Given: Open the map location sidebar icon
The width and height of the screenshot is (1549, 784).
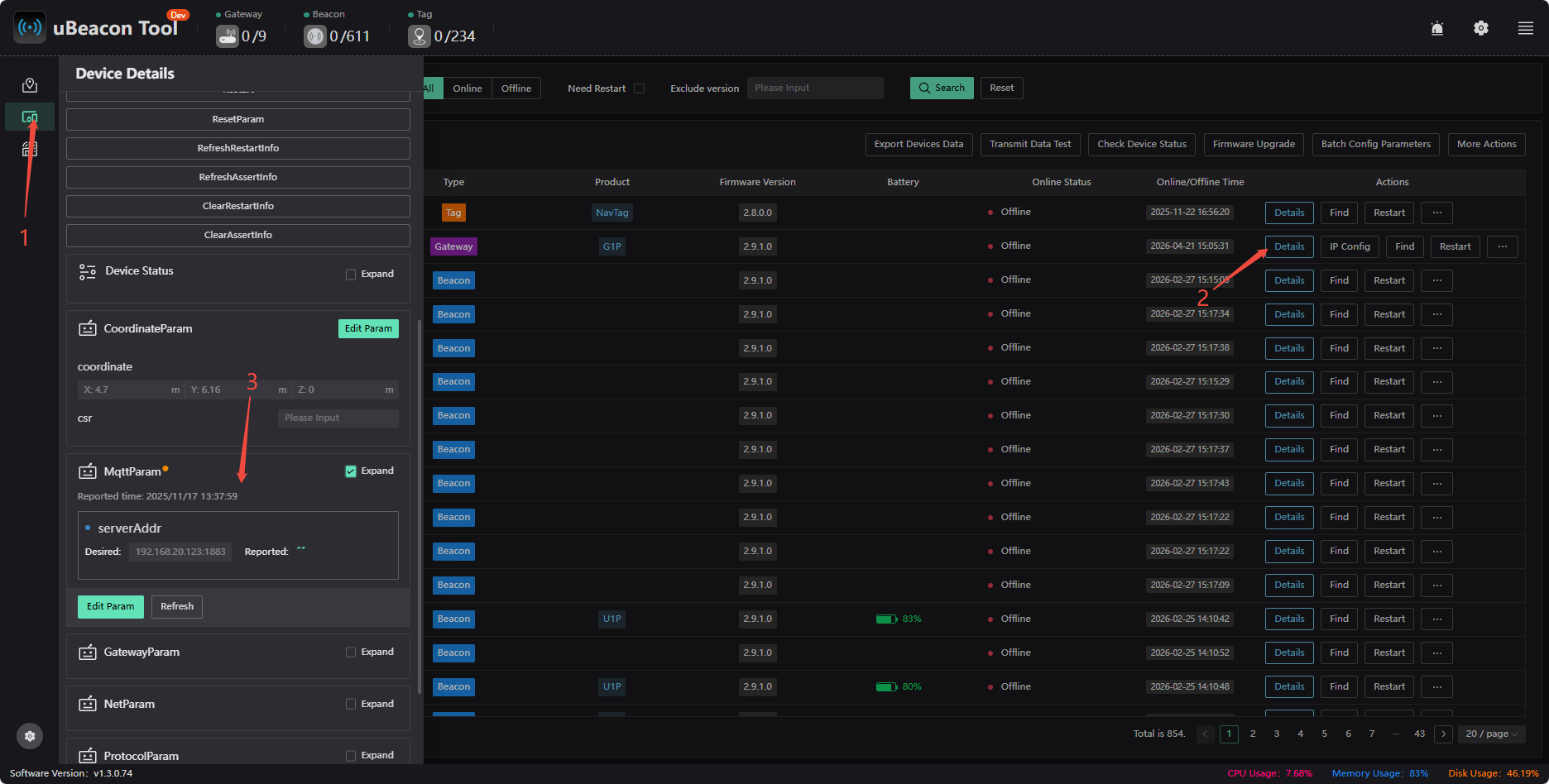Looking at the screenshot, I should pos(30,85).
